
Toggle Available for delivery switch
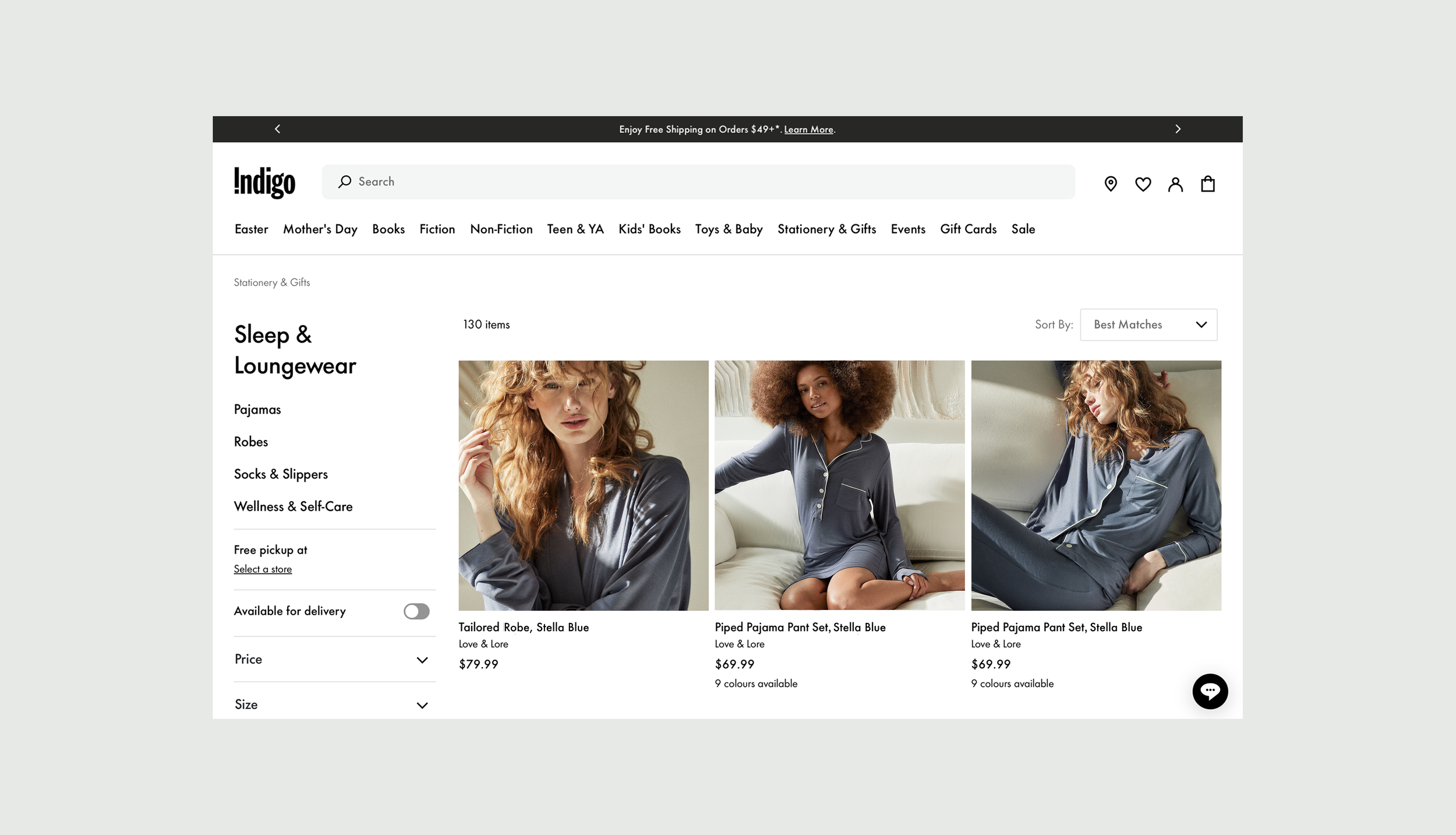coord(416,611)
